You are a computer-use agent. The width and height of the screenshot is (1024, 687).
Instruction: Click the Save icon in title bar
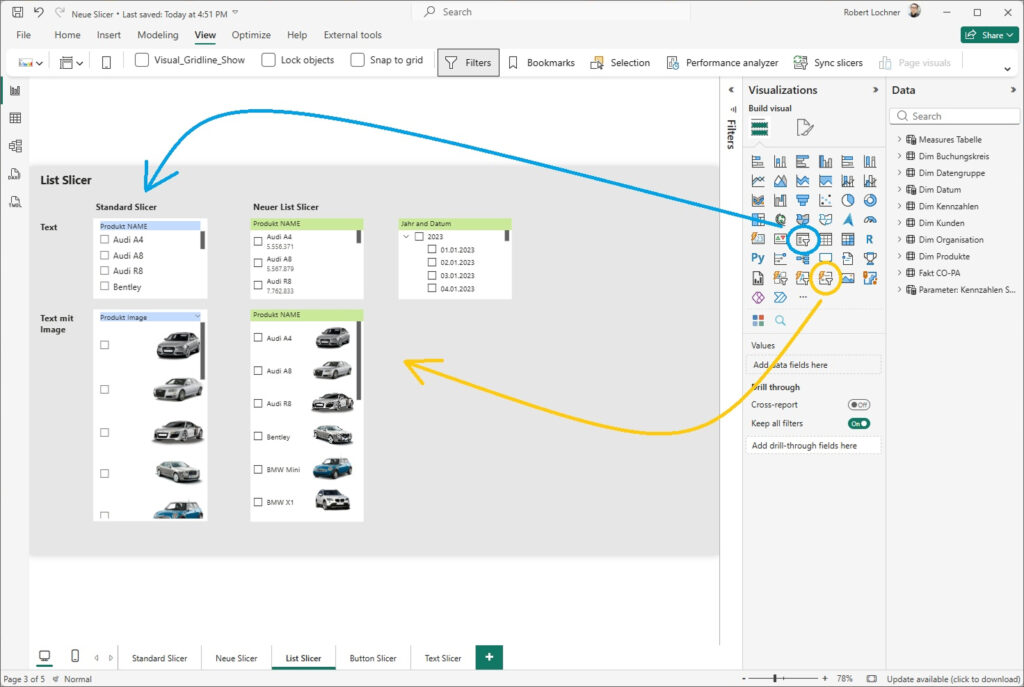click(x=17, y=12)
